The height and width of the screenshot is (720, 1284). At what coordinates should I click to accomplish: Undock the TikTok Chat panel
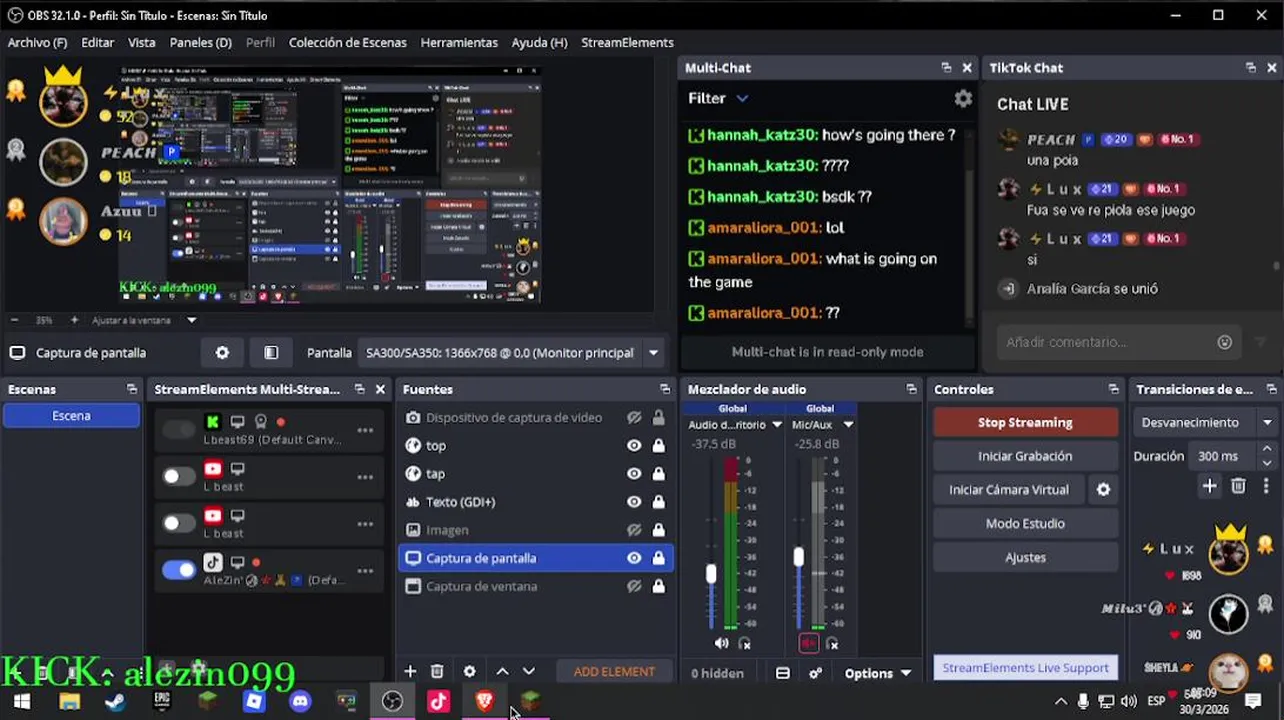(1250, 68)
